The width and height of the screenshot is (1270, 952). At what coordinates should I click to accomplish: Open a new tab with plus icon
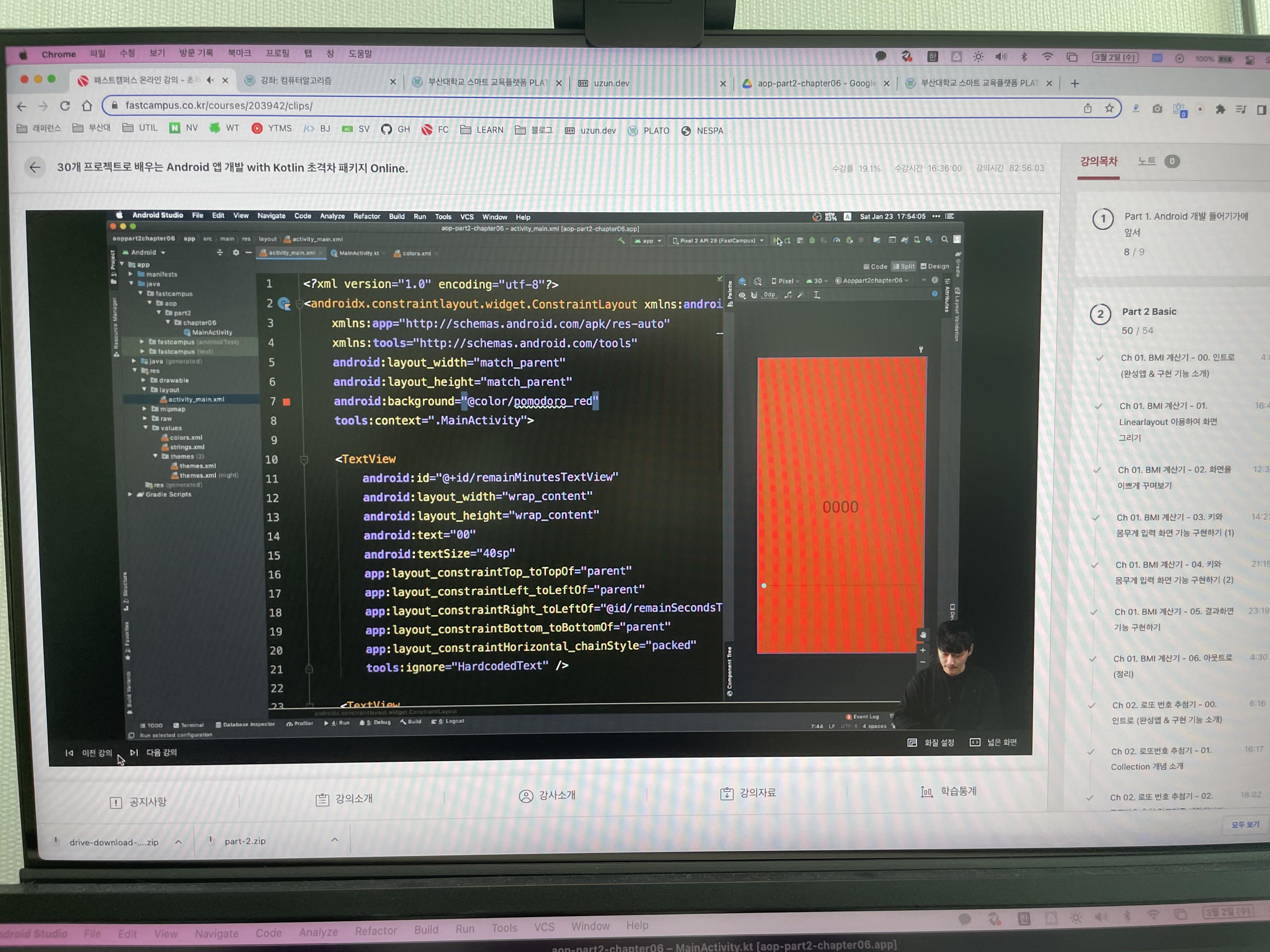pos(1075,83)
